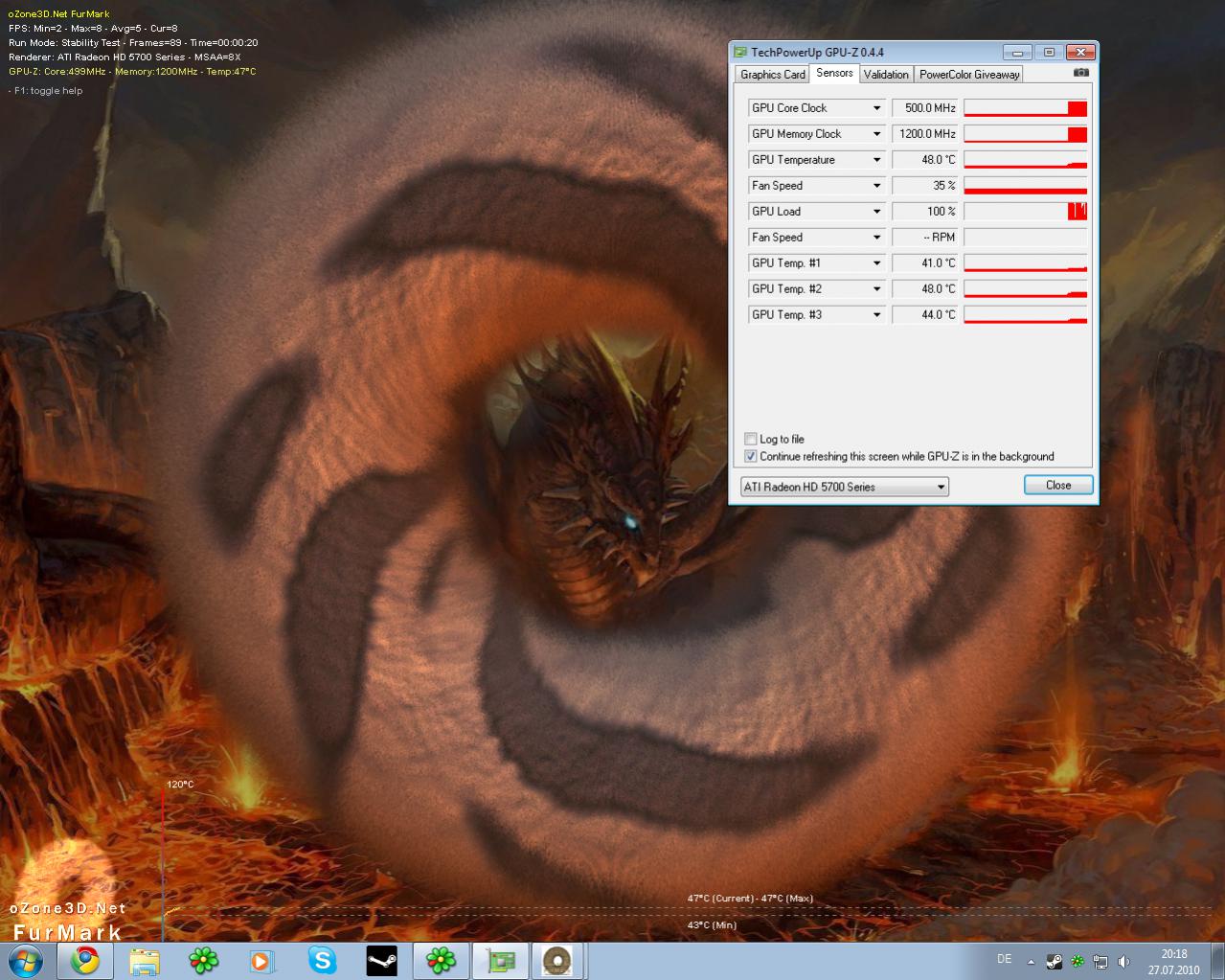Select the Sensors tab
The height and width of the screenshot is (980, 1225).
click(x=834, y=73)
